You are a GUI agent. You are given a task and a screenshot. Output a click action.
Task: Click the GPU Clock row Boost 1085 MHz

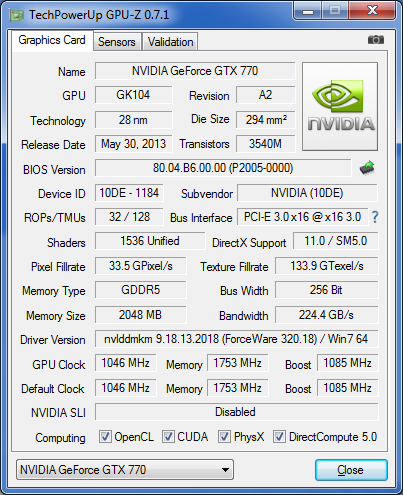[x=348, y=363]
